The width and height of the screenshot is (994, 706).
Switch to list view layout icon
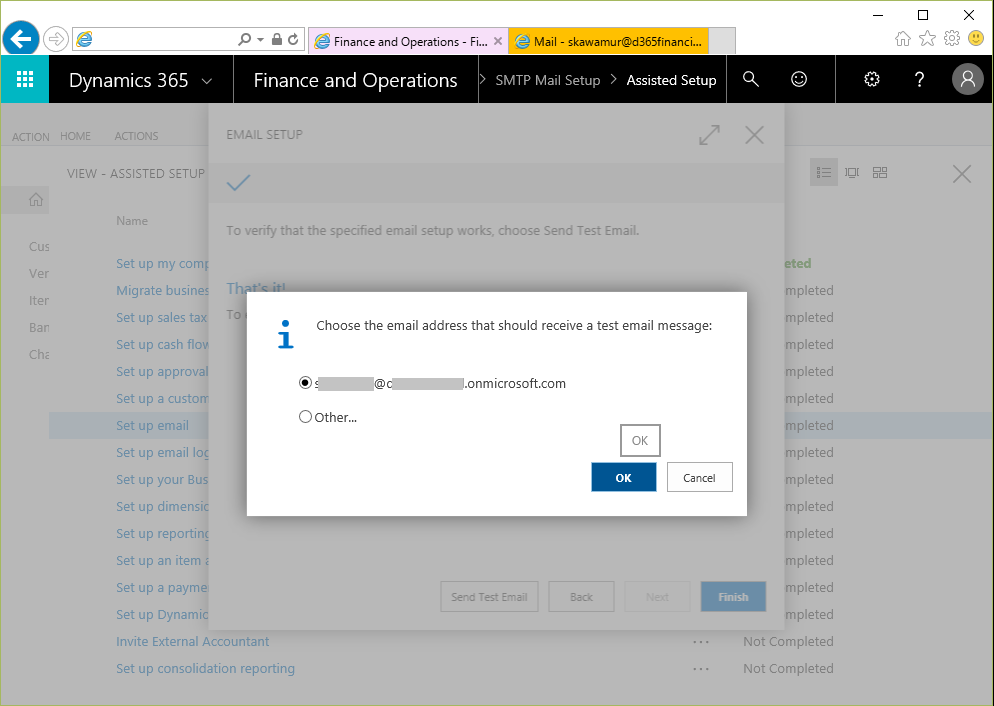[x=824, y=172]
